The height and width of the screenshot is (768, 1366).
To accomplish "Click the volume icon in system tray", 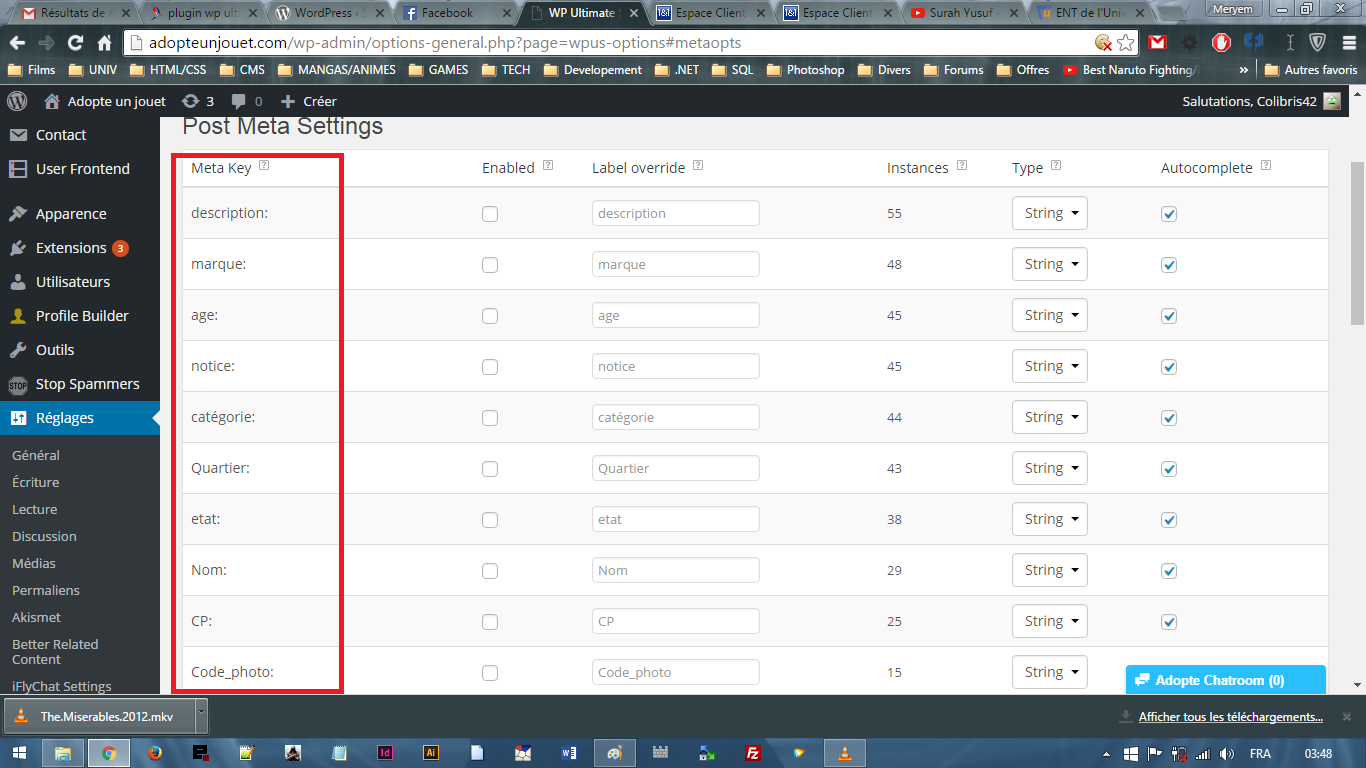I will [1229, 753].
